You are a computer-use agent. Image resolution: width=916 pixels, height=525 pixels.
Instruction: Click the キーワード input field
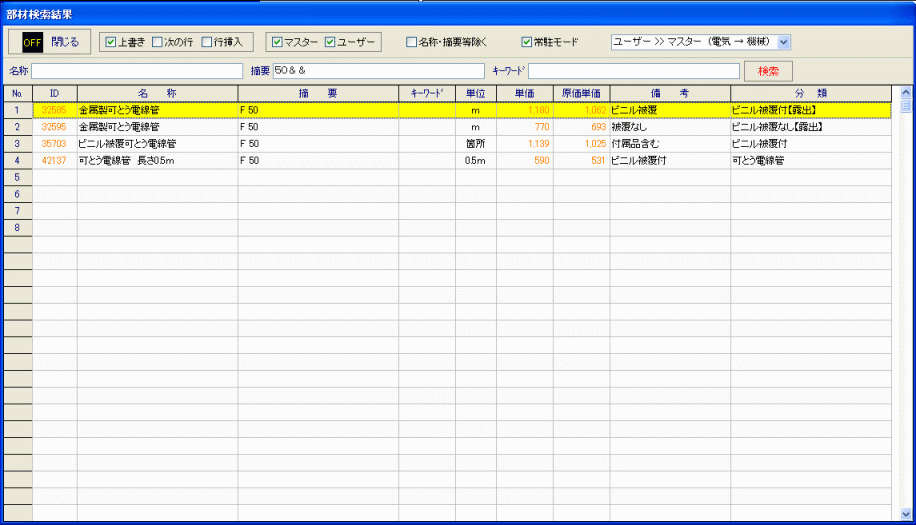(x=634, y=71)
